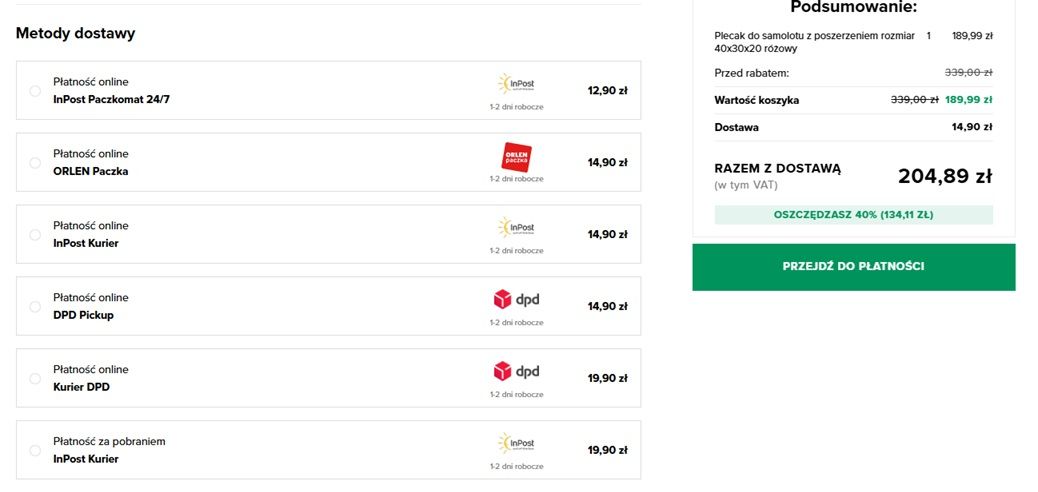
Task: Select InPost Paczkomat 24/7 radio button
Action: pyautogui.click(x=35, y=91)
